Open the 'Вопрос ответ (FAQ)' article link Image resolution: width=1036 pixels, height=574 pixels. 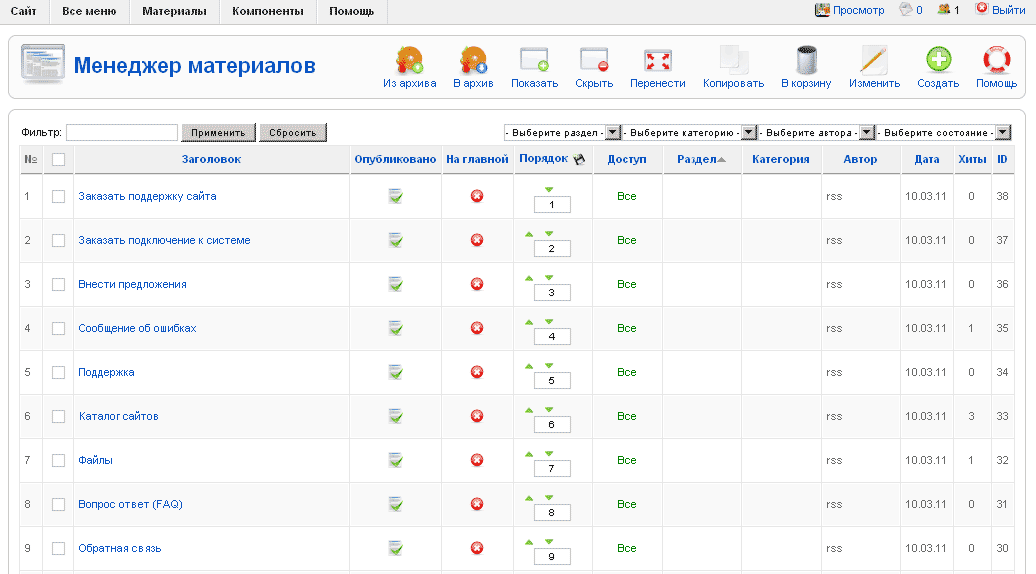pyautogui.click(x=130, y=504)
